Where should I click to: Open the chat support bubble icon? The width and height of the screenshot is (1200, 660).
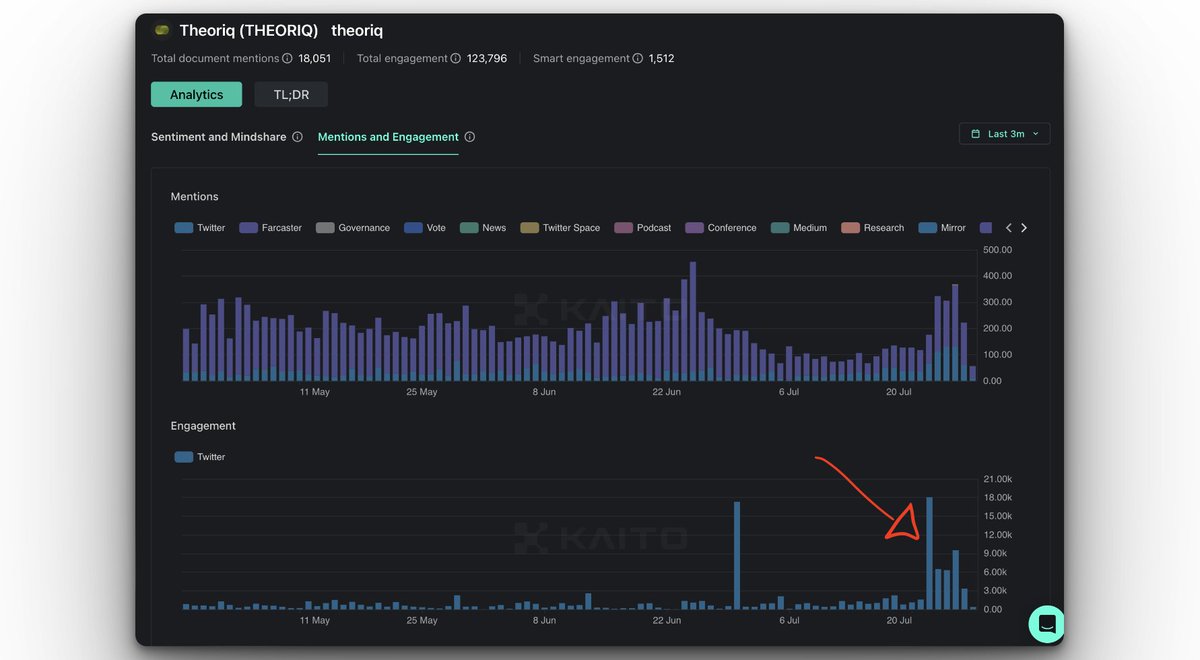point(1047,623)
